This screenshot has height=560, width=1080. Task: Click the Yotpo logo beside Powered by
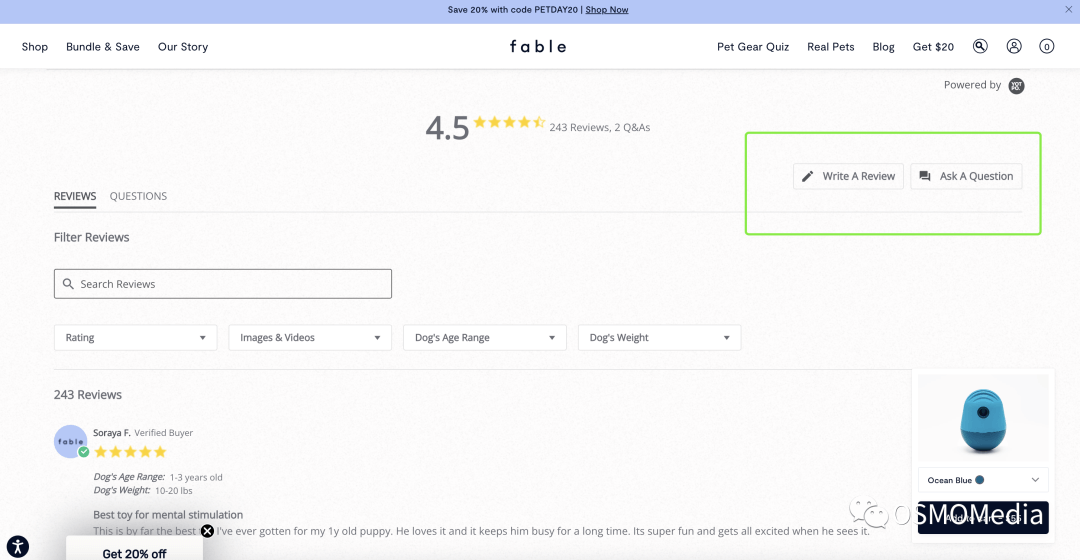click(1016, 86)
